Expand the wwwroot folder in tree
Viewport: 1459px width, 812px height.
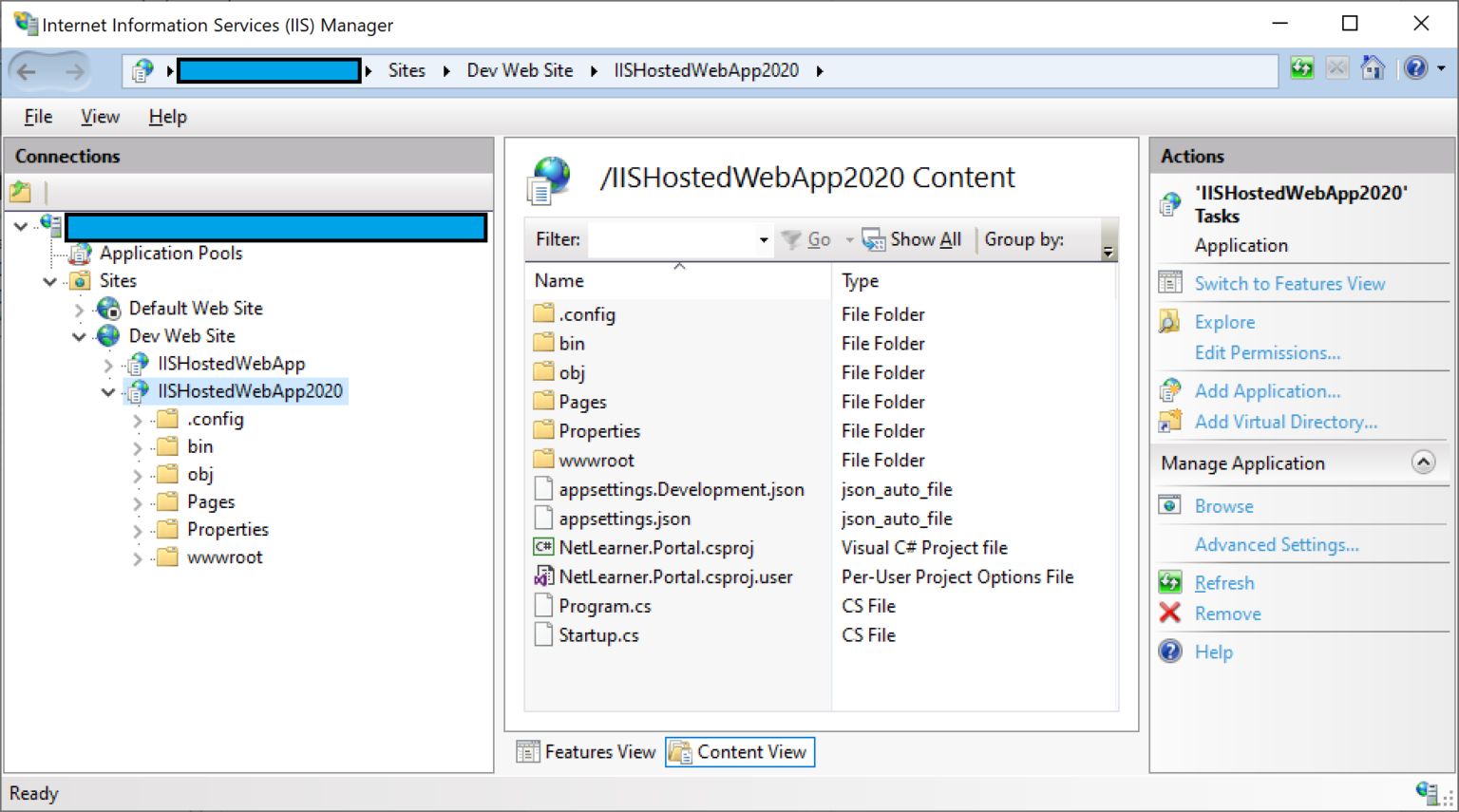[x=138, y=558]
